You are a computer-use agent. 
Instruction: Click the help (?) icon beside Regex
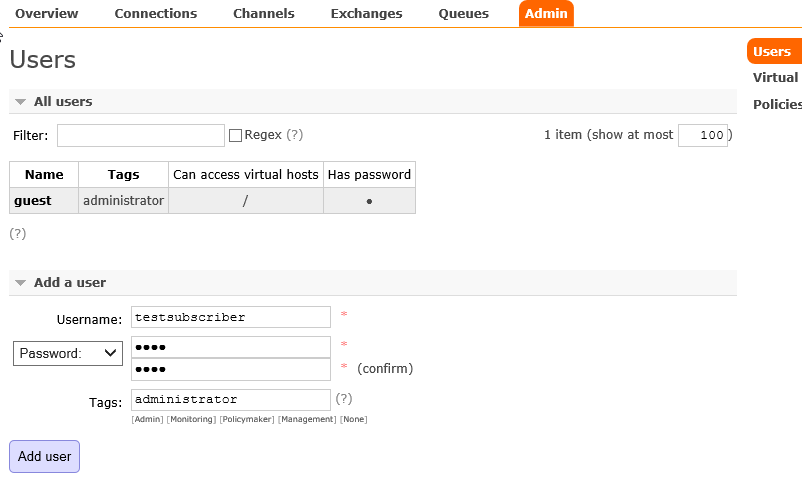point(295,135)
